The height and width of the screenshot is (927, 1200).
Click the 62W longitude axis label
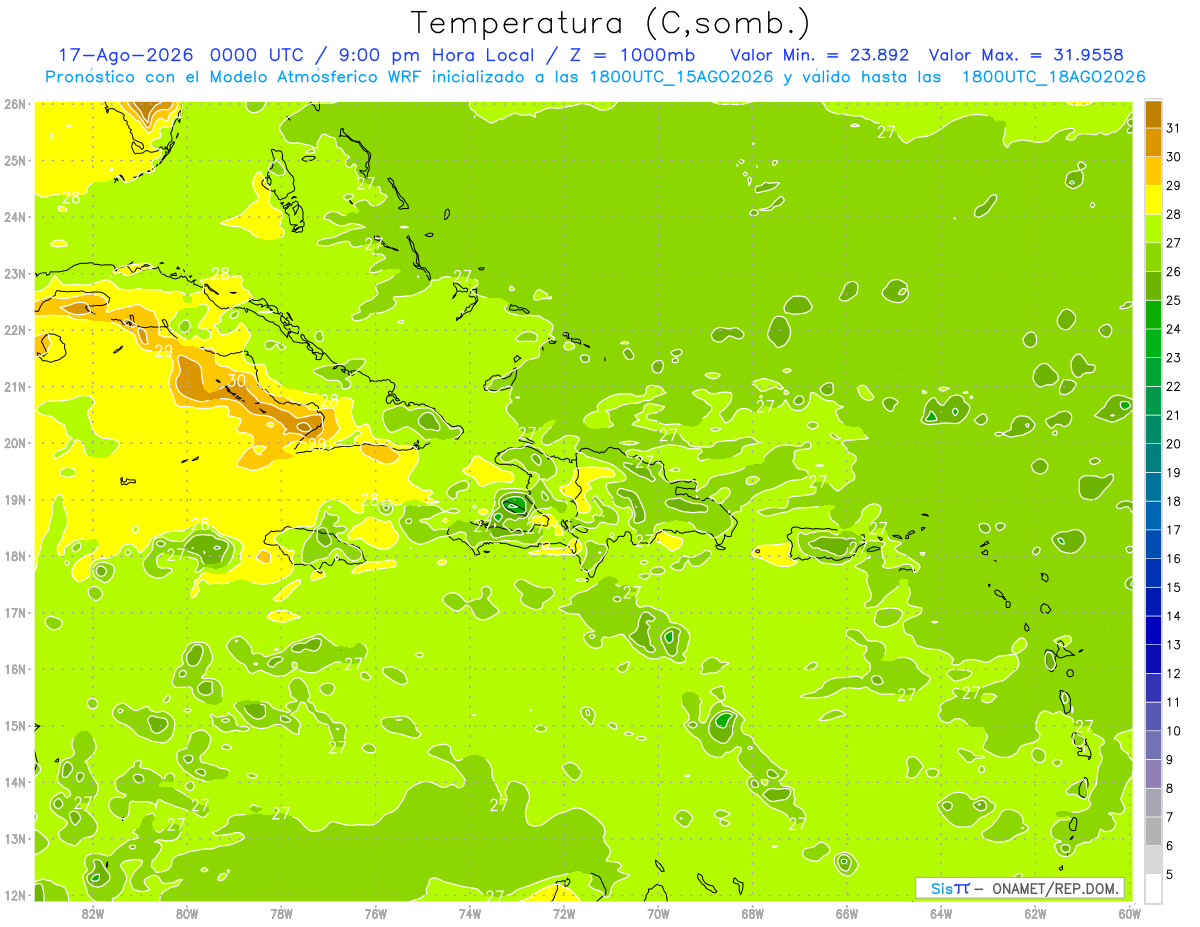[x=1036, y=913]
